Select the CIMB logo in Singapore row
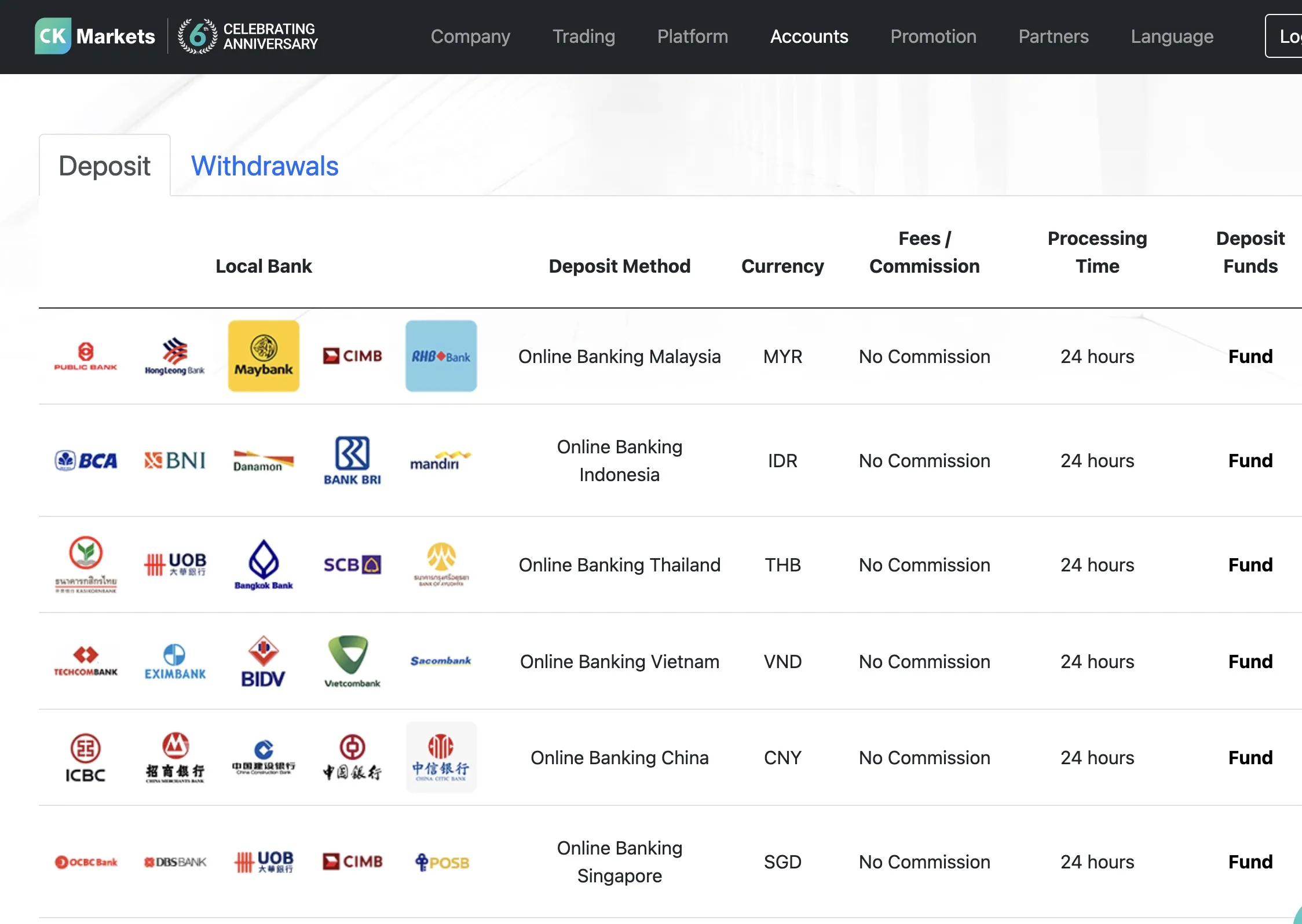This screenshot has width=1302, height=924. coord(352,861)
